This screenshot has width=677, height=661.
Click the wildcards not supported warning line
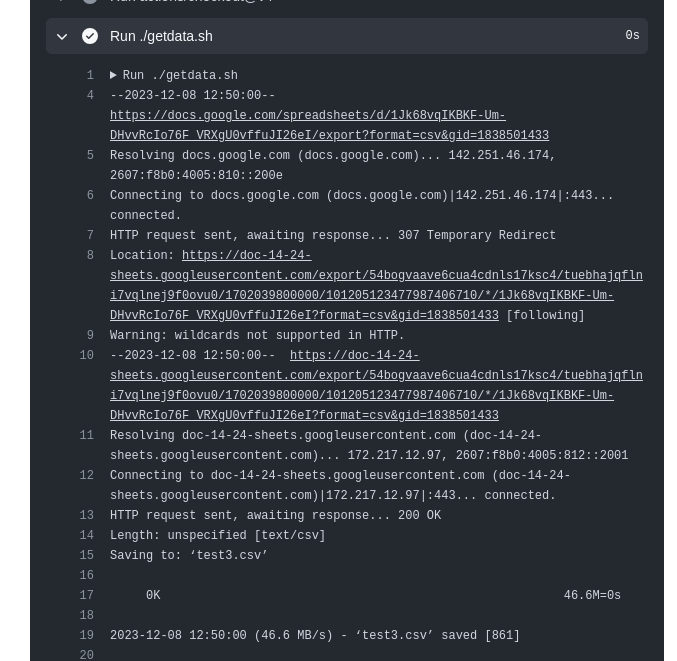(x=257, y=335)
